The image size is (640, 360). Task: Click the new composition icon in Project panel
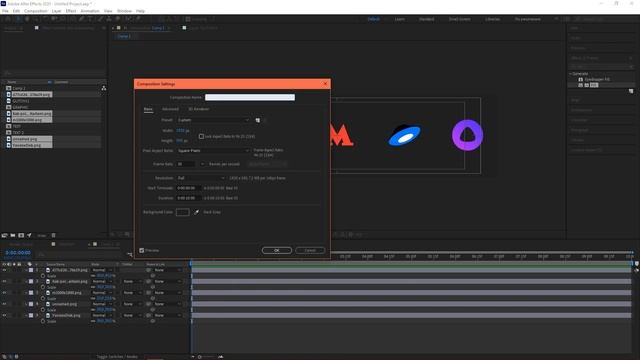pyautogui.click(x=21, y=236)
